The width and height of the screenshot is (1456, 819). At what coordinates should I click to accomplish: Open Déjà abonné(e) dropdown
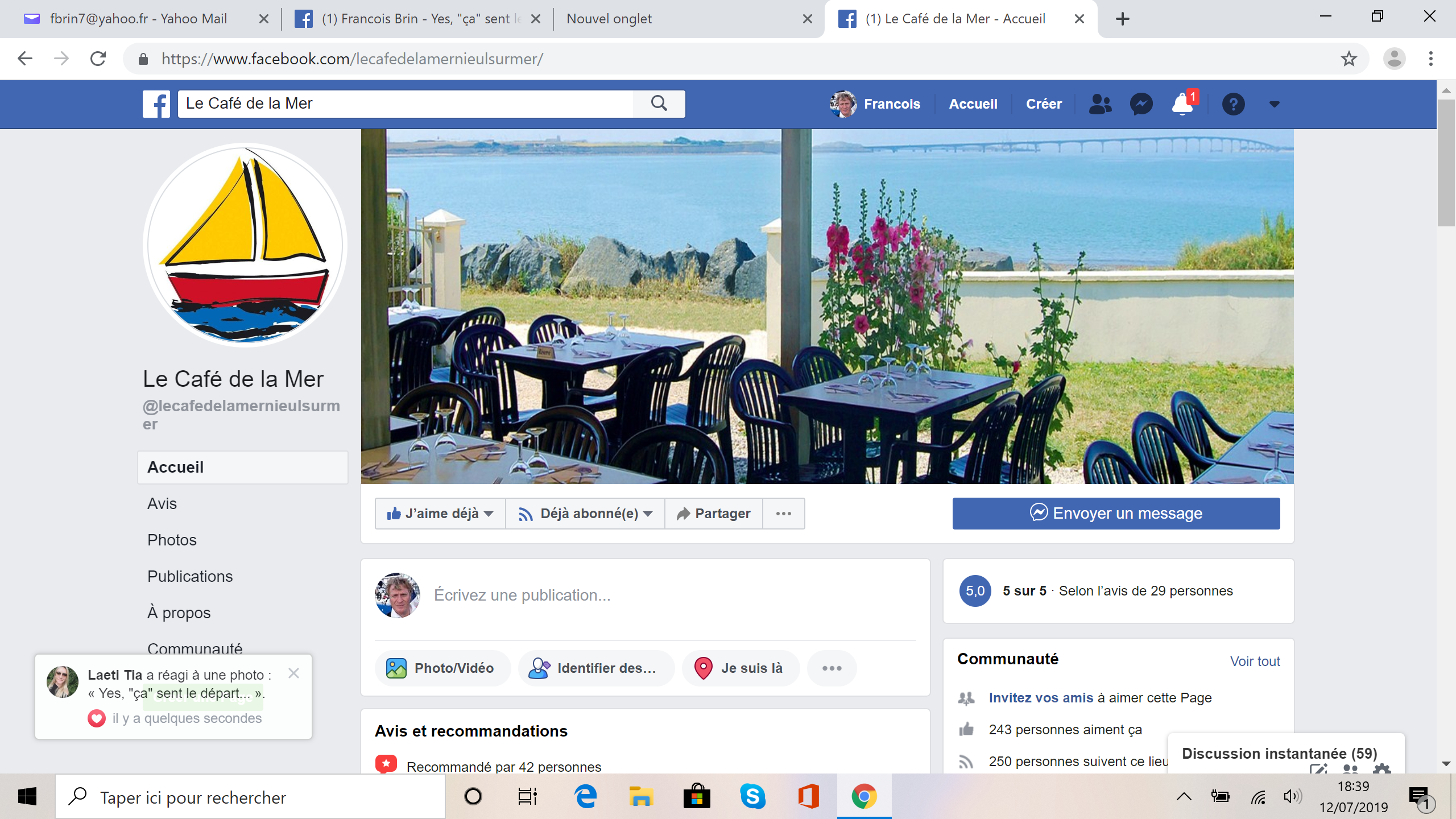click(x=585, y=514)
